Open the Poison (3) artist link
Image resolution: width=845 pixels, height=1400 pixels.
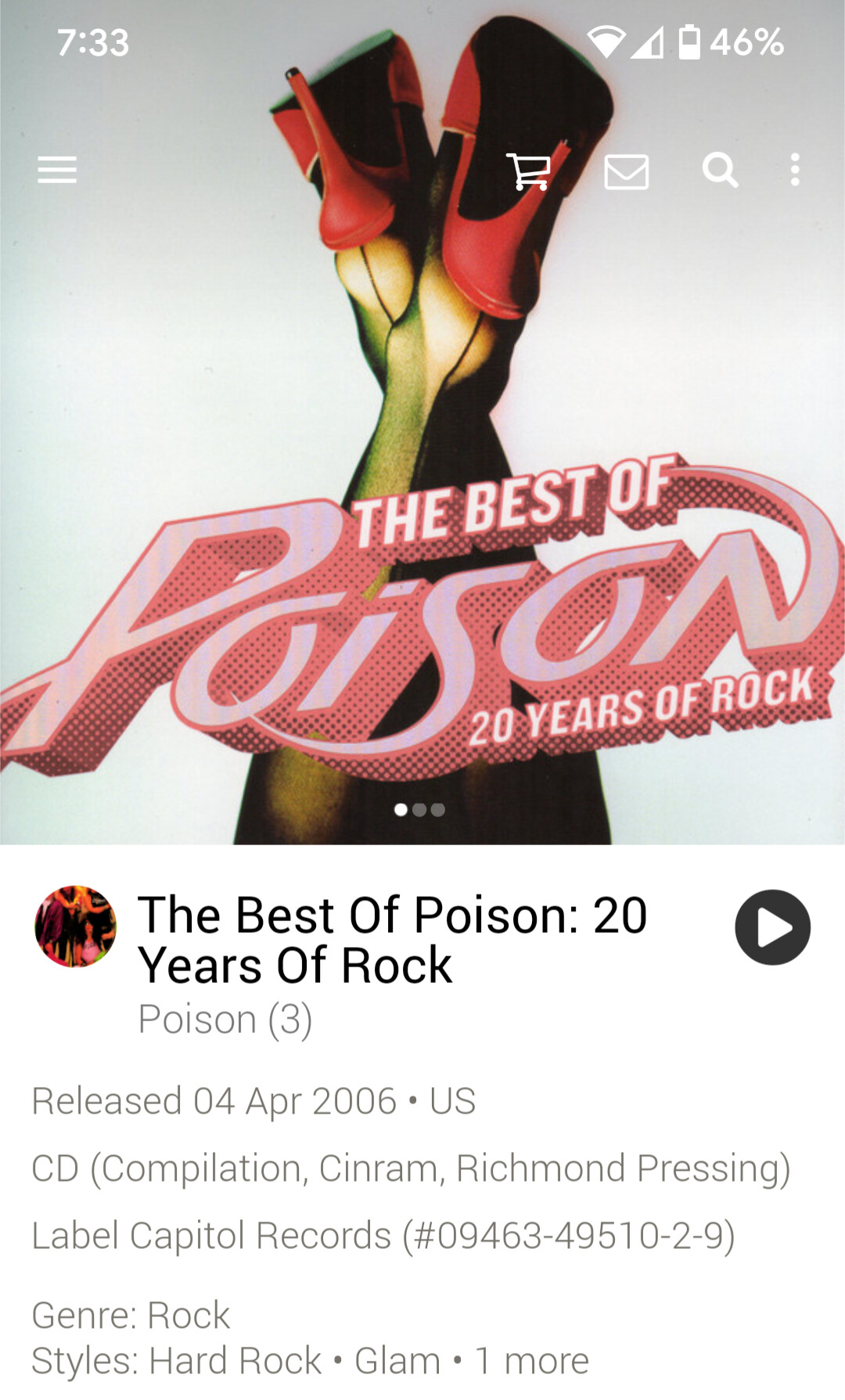(225, 1019)
